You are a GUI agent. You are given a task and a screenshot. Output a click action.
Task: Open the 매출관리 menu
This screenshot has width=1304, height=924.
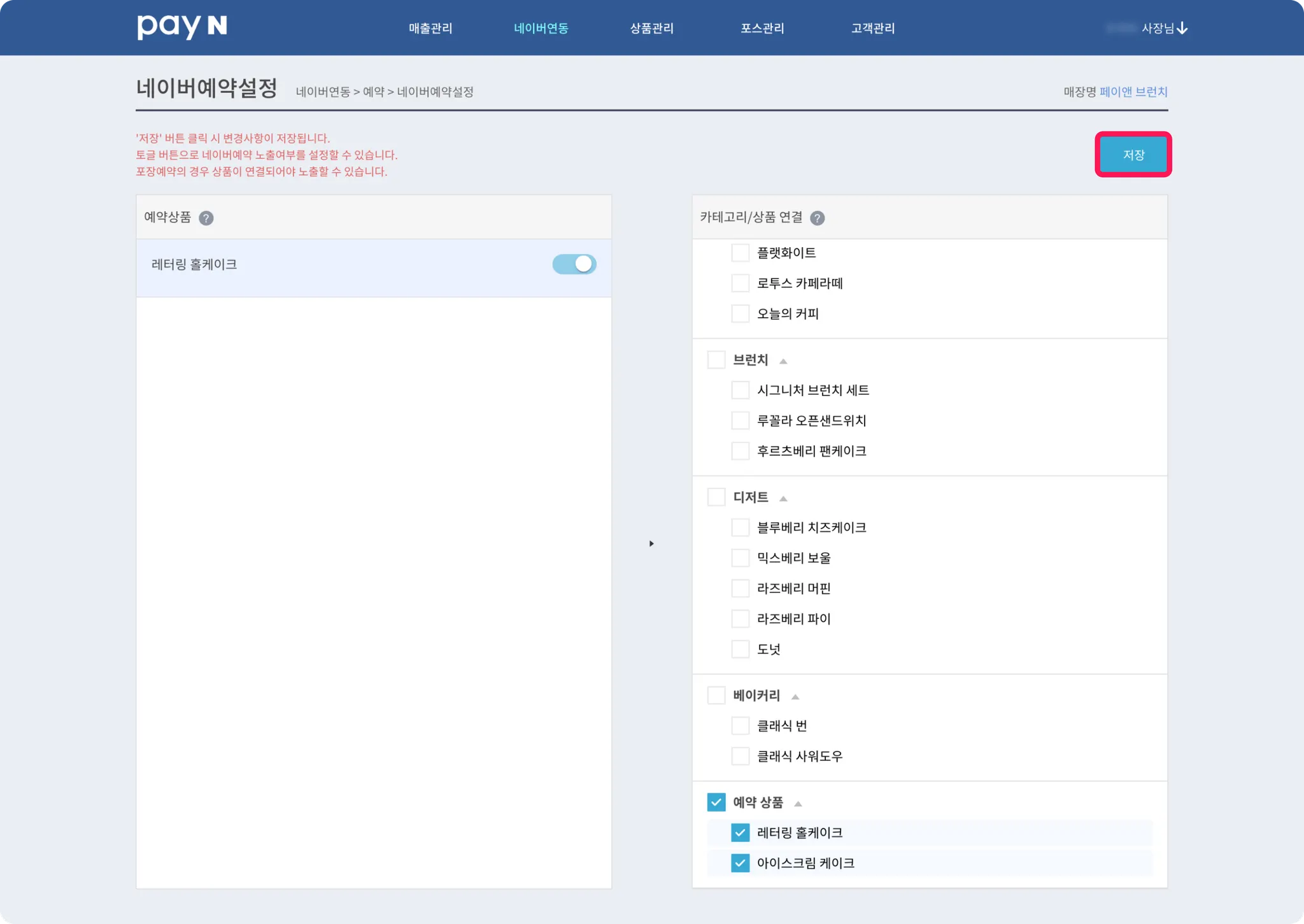[x=430, y=28]
